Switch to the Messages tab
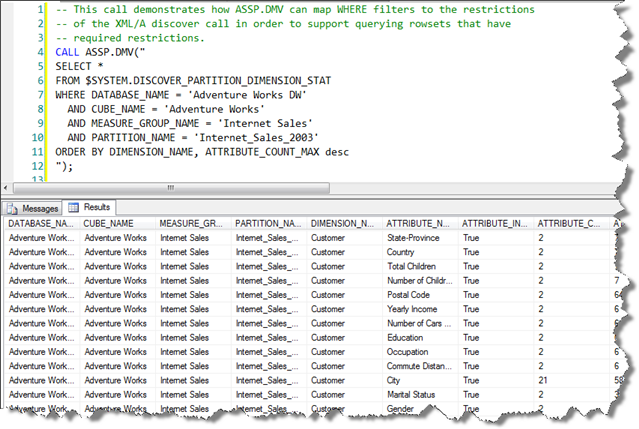639x429 pixels. click(x=33, y=208)
